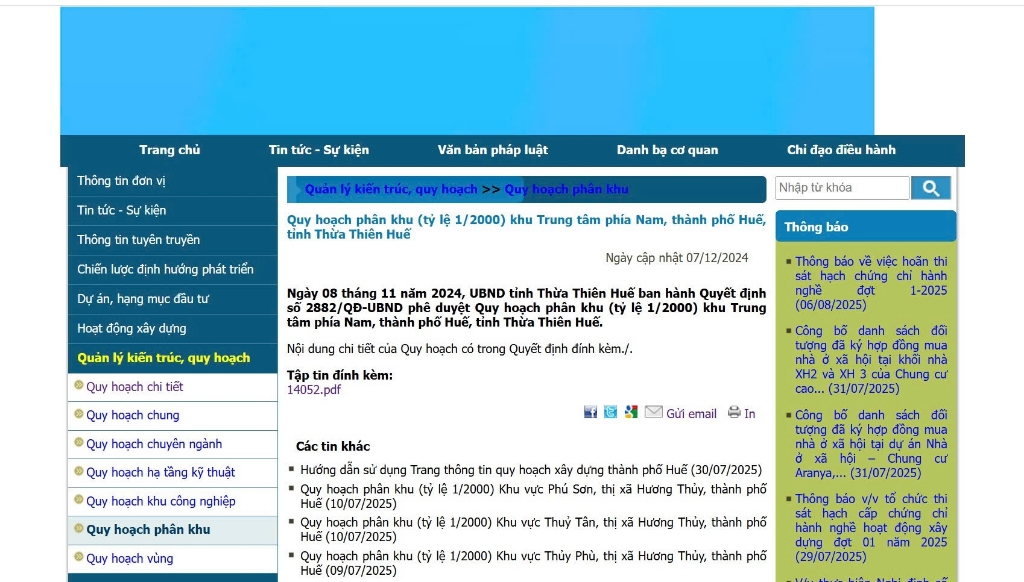Select Tin tức - Sự kiện in sidebar
This screenshot has height=582, width=1024.
pyautogui.click(x=172, y=210)
